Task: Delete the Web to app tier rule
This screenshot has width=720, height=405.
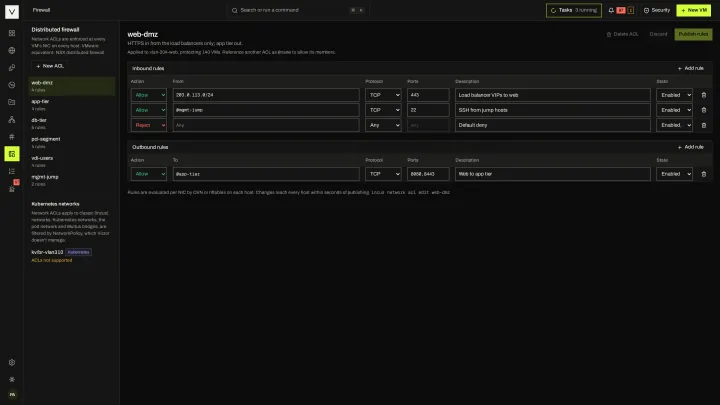Action: pos(703,174)
